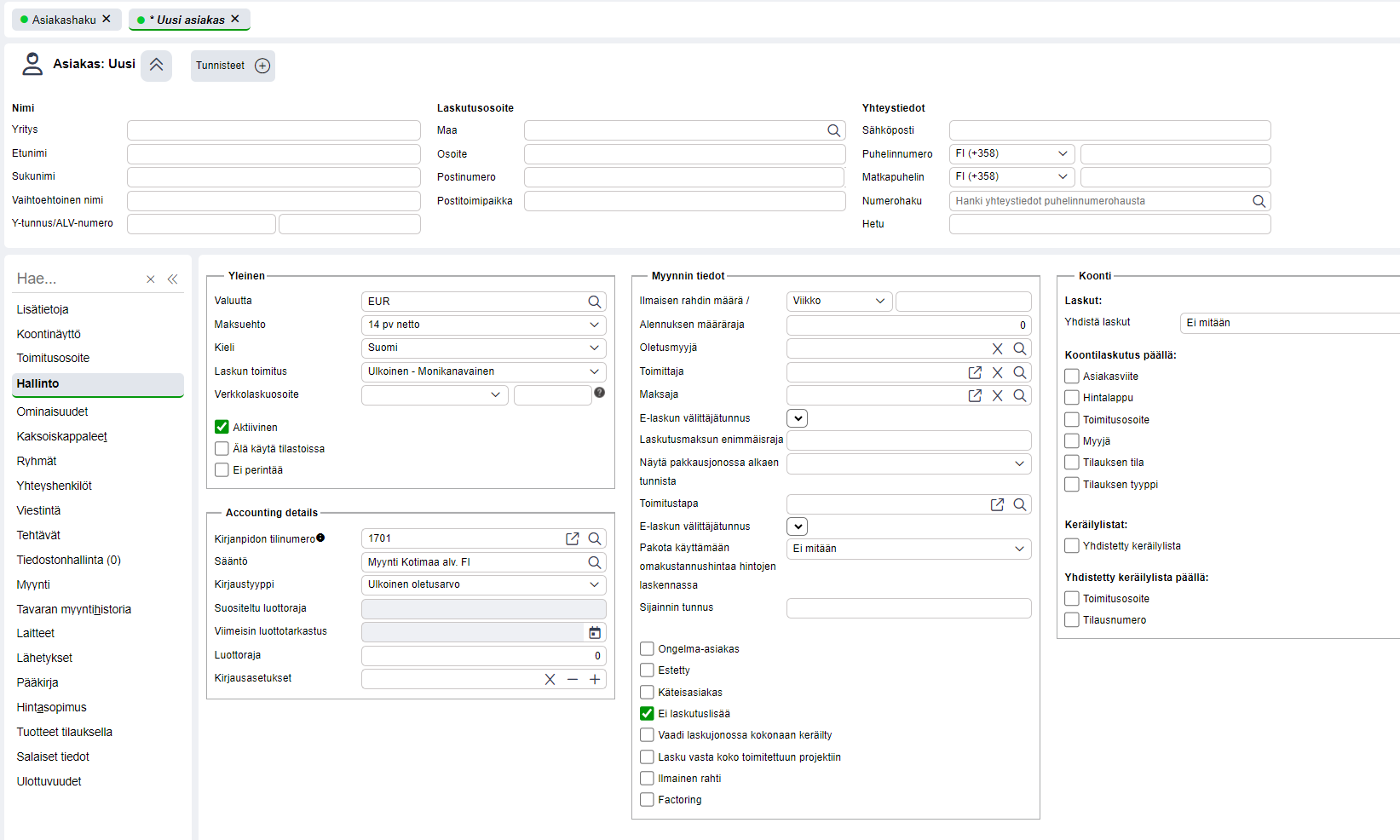Open Viimeisin luottotarkastus calendar icon
The image size is (1400, 840).
pos(595,632)
